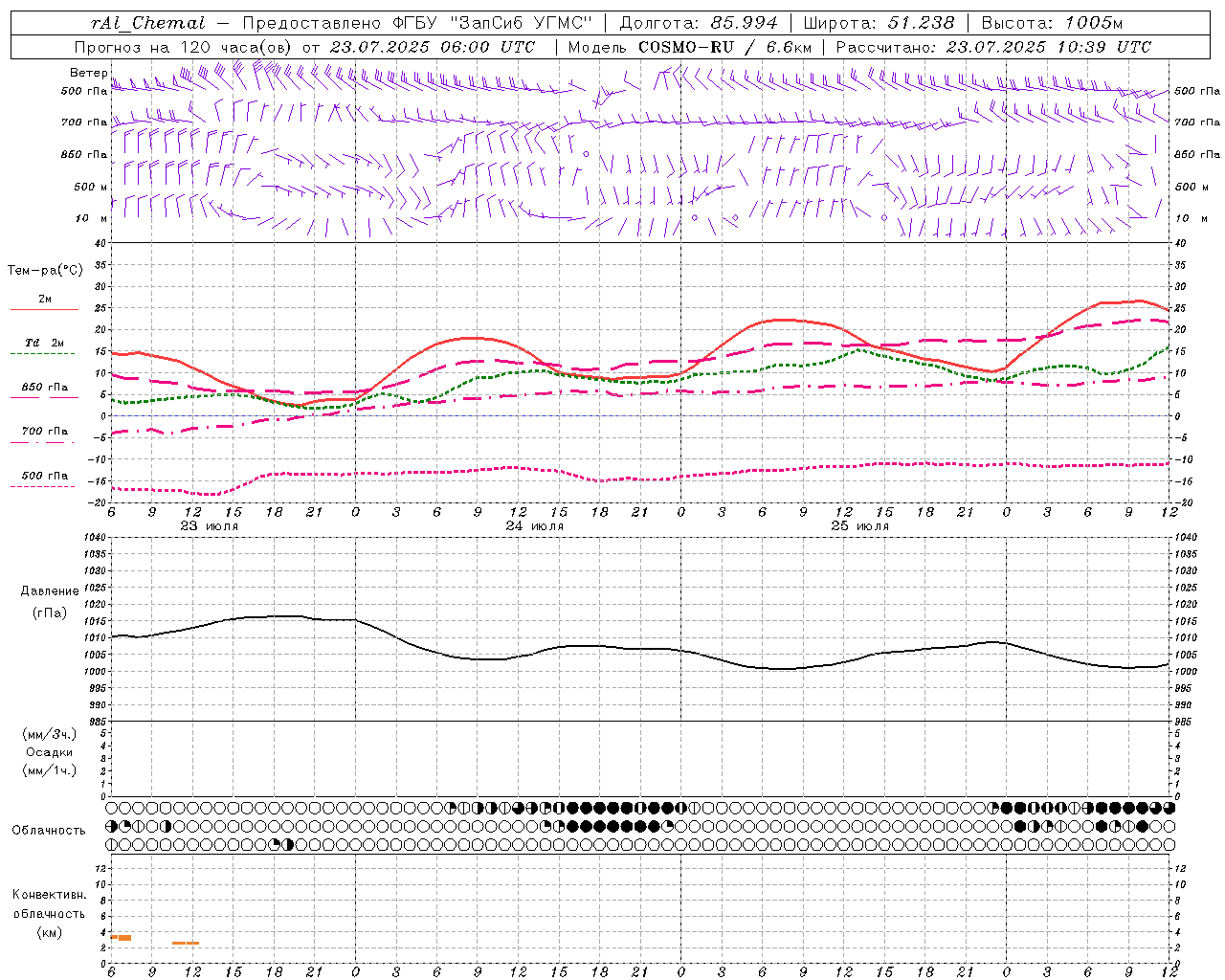Select the text "Предоставлено ФГБУ ЗапСиб УГМС"
This screenshot has height=980, width=1225.
[417, 23]
